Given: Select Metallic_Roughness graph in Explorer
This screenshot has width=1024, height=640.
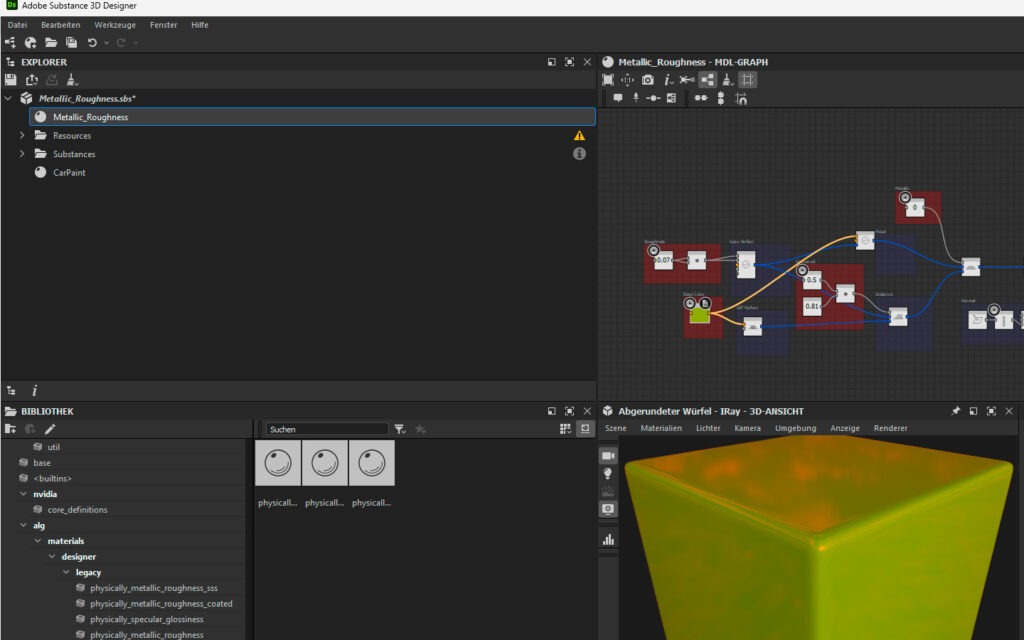Looking at the screenshot, I should [x=312, y=117].
